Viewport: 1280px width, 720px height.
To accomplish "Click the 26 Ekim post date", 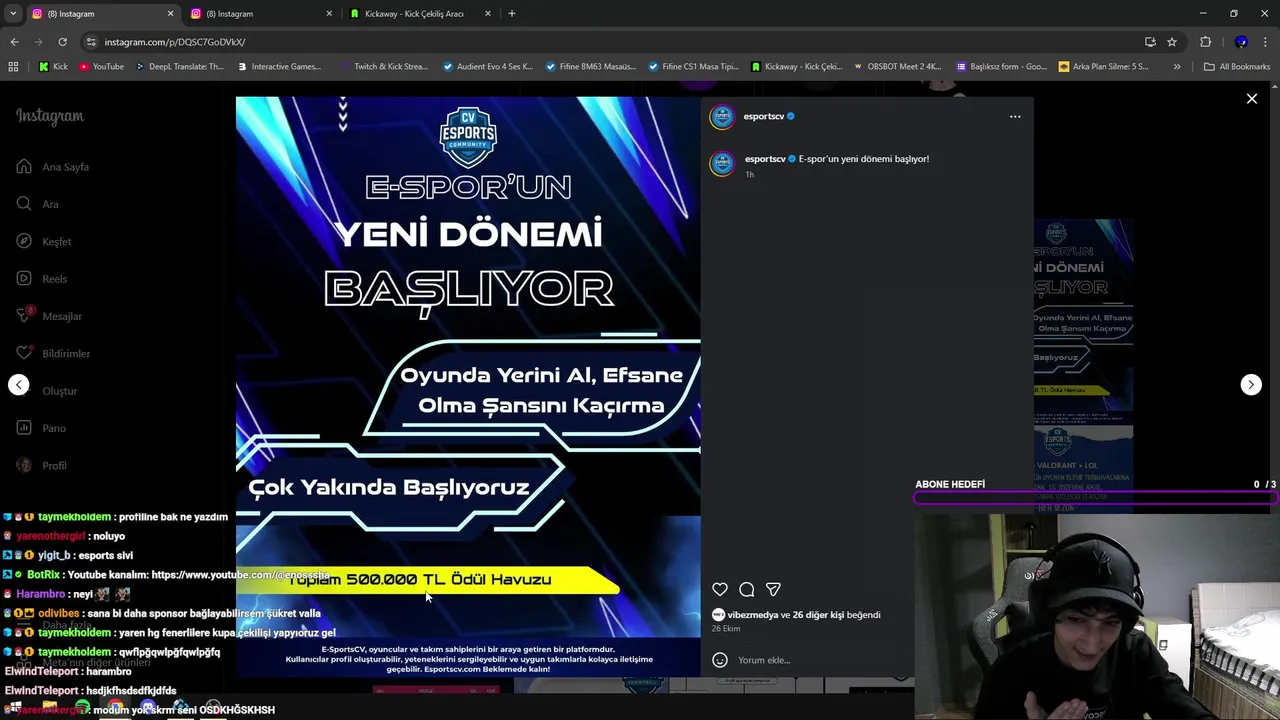I will point(726,629).
